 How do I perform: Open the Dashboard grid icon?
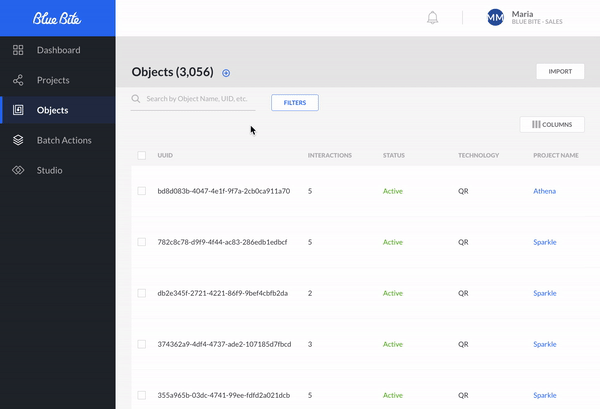tap(18, 50)
